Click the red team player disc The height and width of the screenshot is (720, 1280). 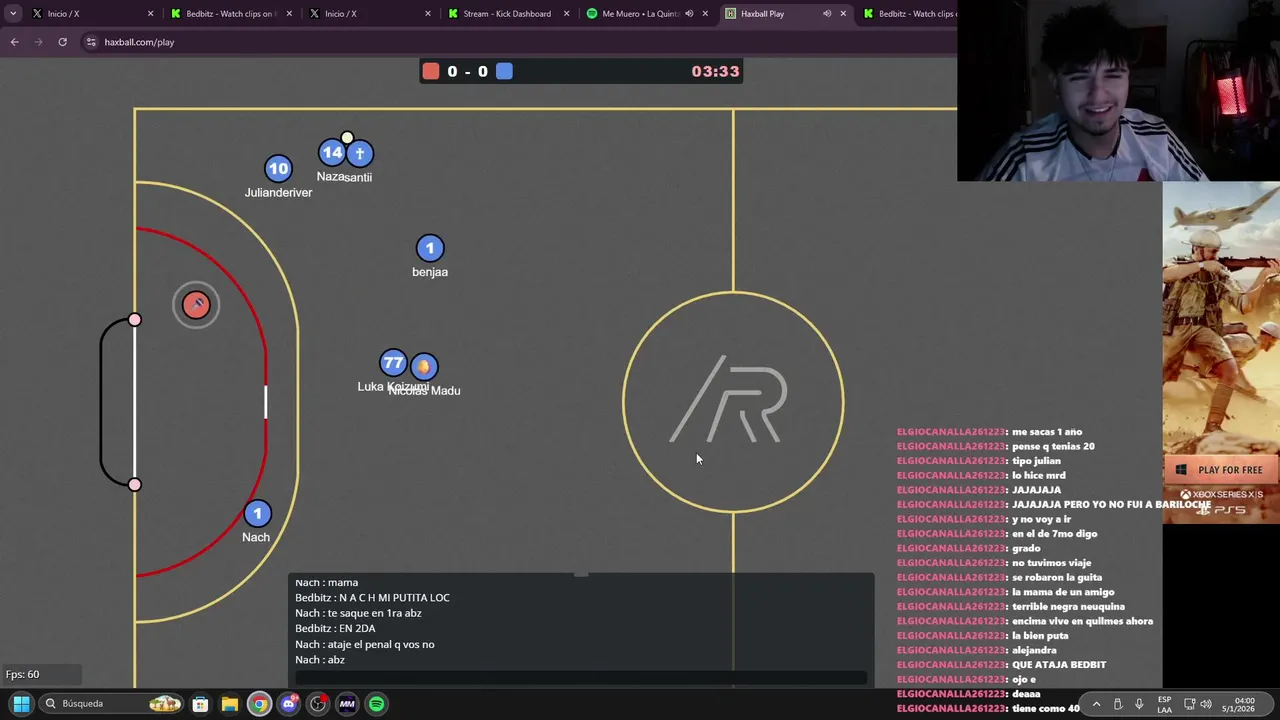[x=196, y=305]
